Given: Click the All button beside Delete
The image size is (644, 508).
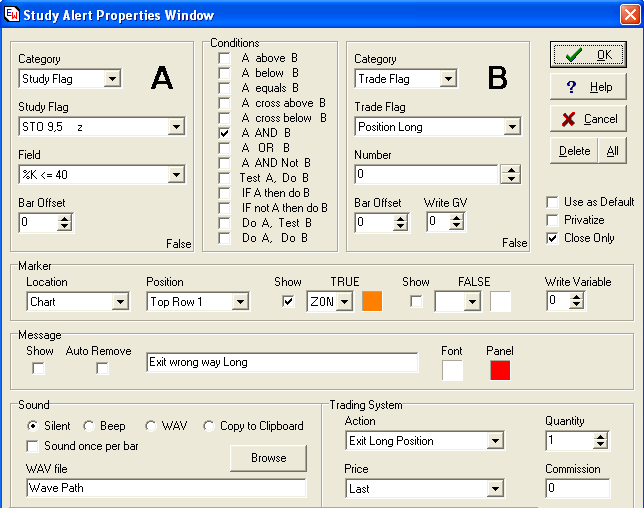Looking at the screenshot, I should coord(612,151).
